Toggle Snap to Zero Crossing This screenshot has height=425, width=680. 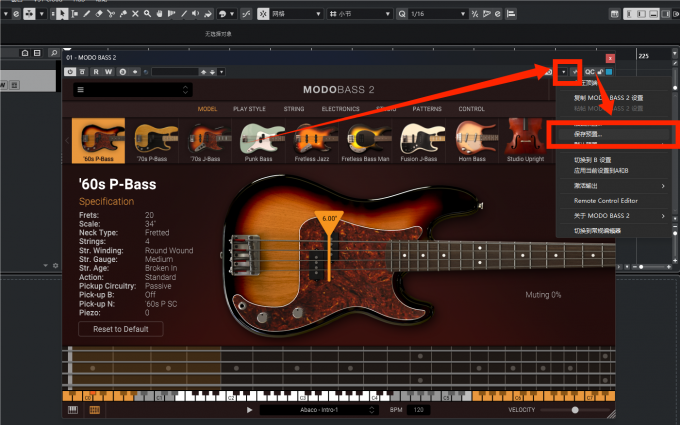(246, 14)
